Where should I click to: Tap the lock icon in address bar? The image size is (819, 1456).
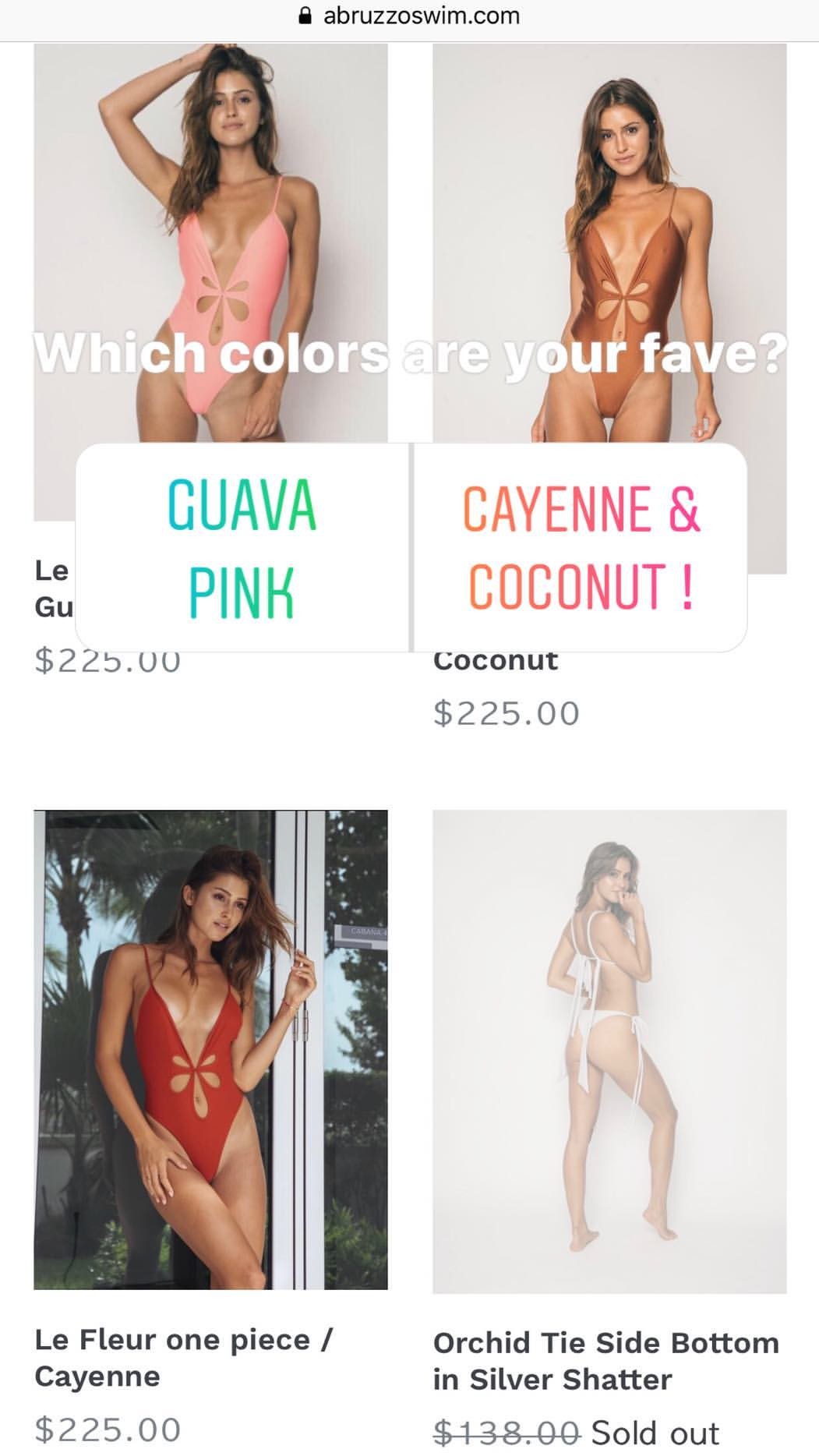(x=306, y=16)
